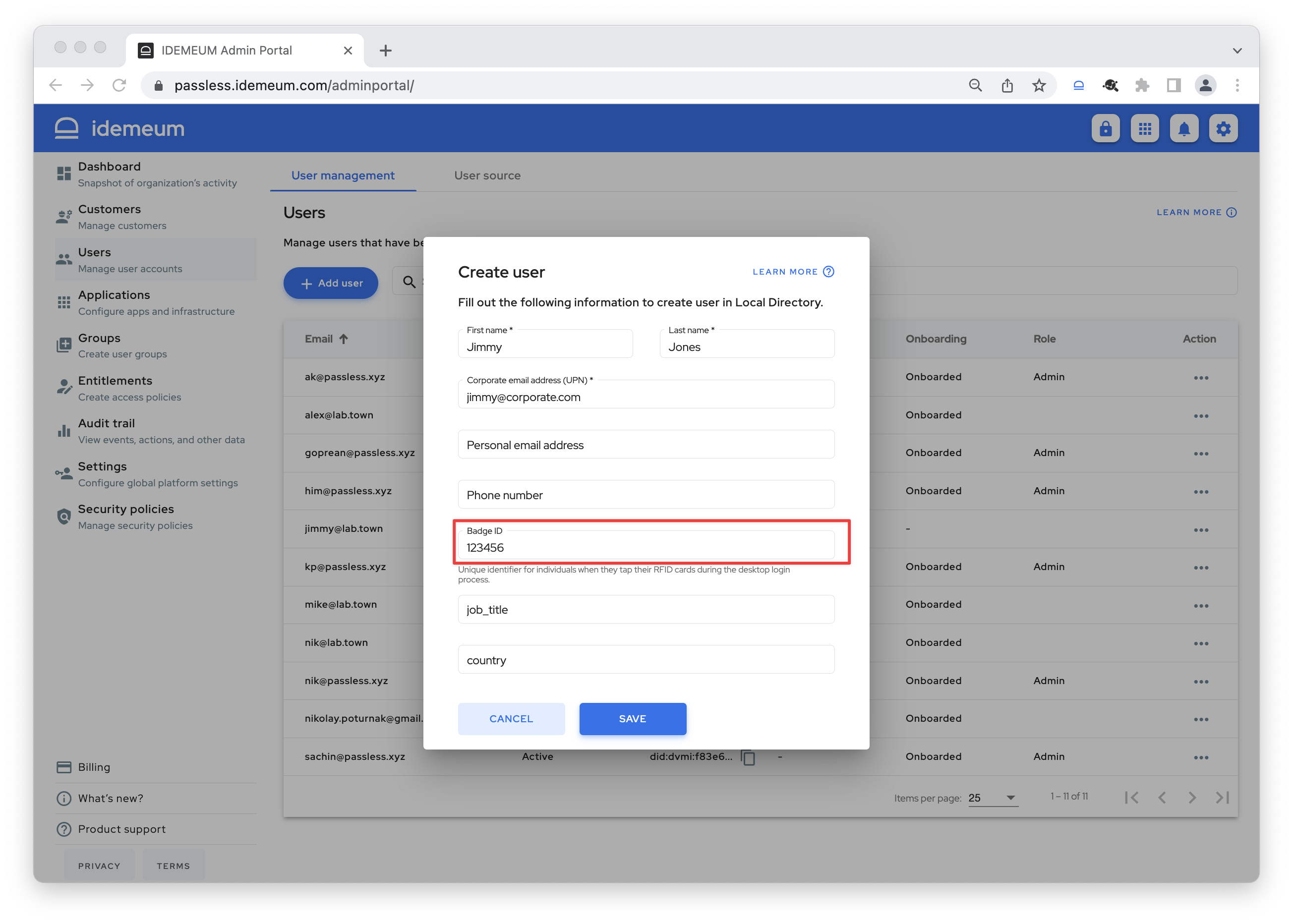Open Customers in sidebar

tap(156, 217)
